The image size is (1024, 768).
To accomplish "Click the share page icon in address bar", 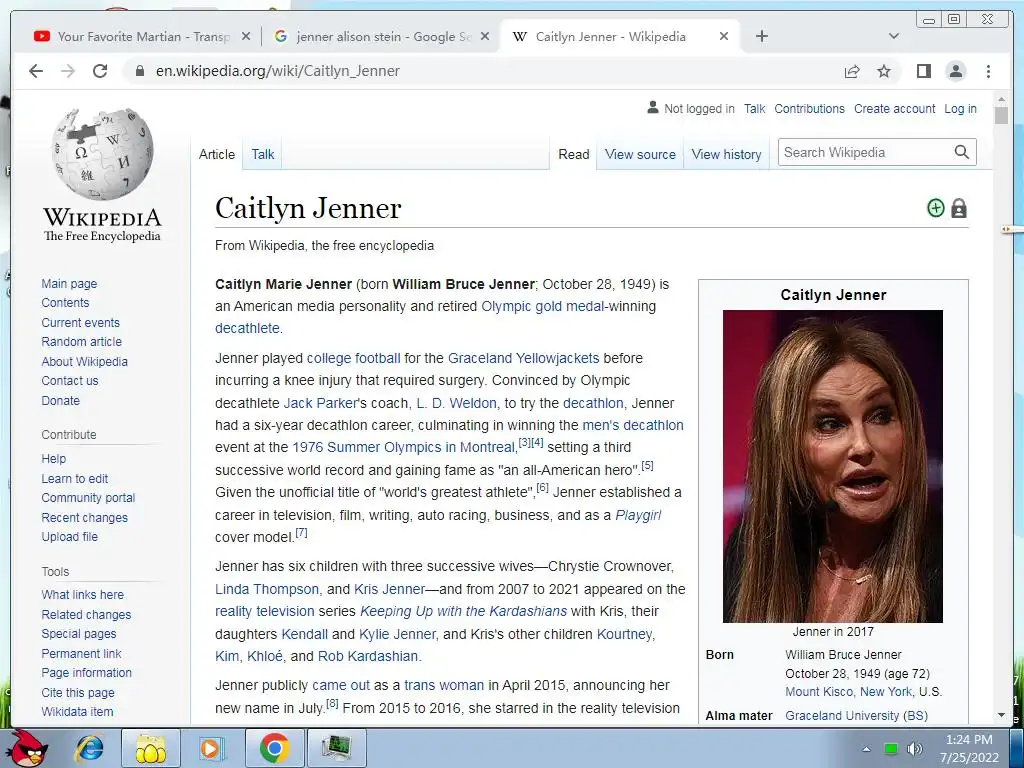I will pyautogui.click(x=852, y=71).
